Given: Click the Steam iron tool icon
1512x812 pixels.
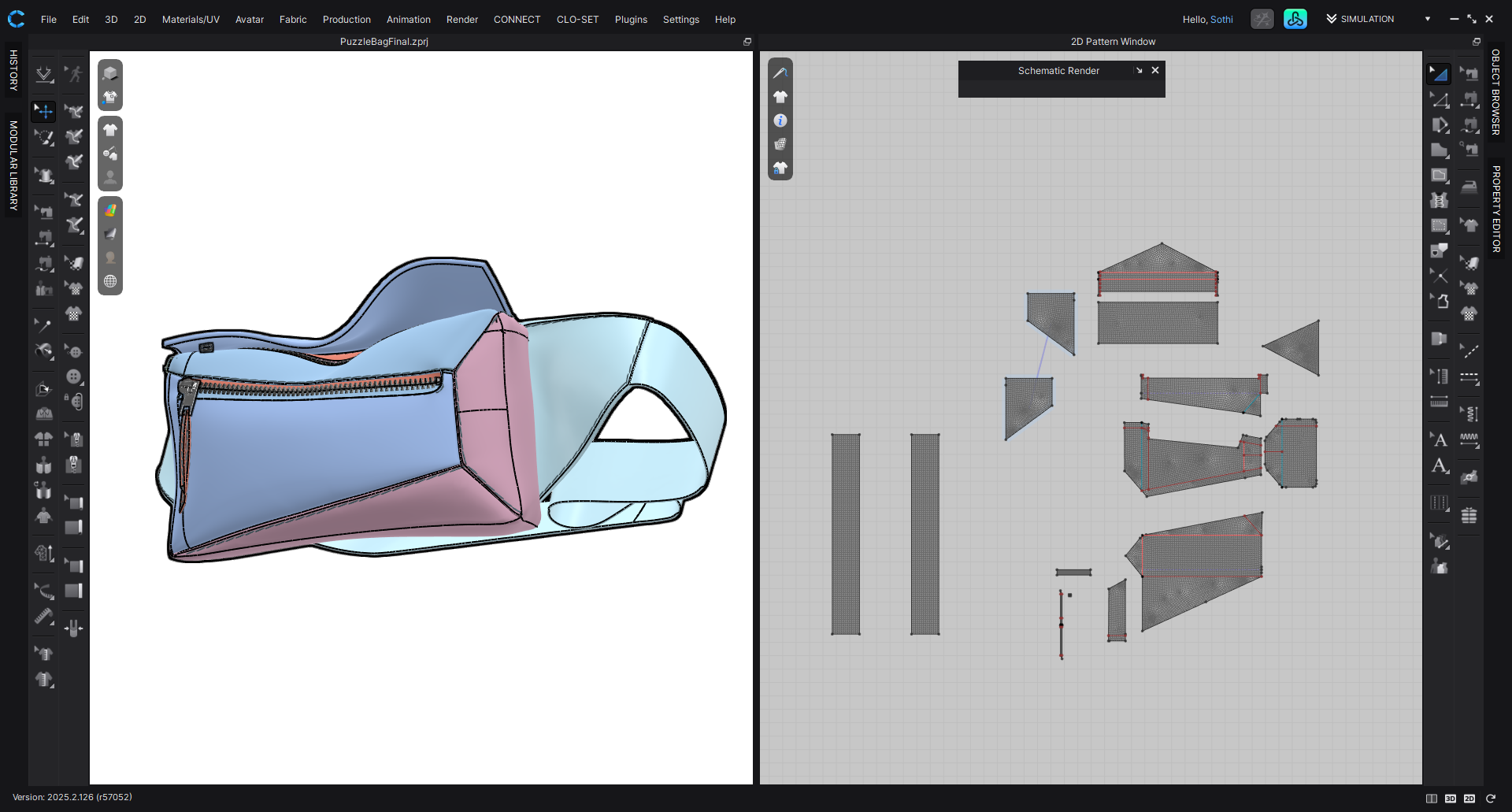Looking at the screenshot, I should (1469, 187).
